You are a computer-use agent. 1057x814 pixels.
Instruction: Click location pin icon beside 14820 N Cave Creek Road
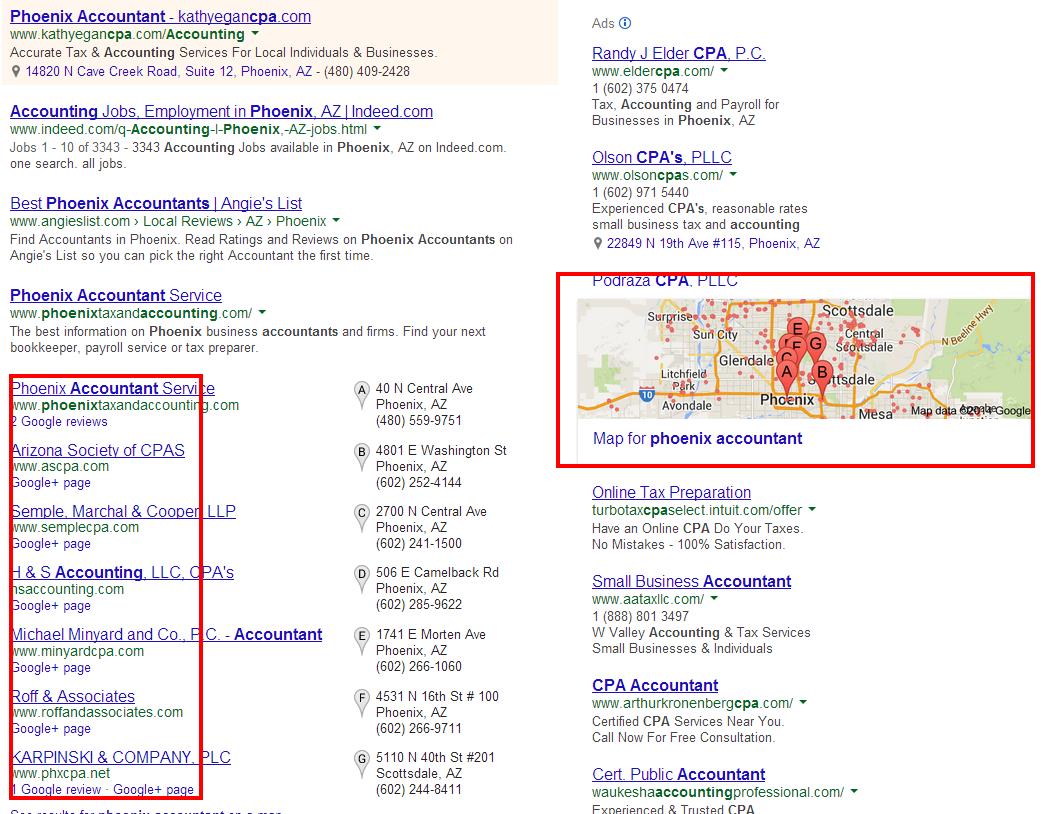tap(16, 71)
